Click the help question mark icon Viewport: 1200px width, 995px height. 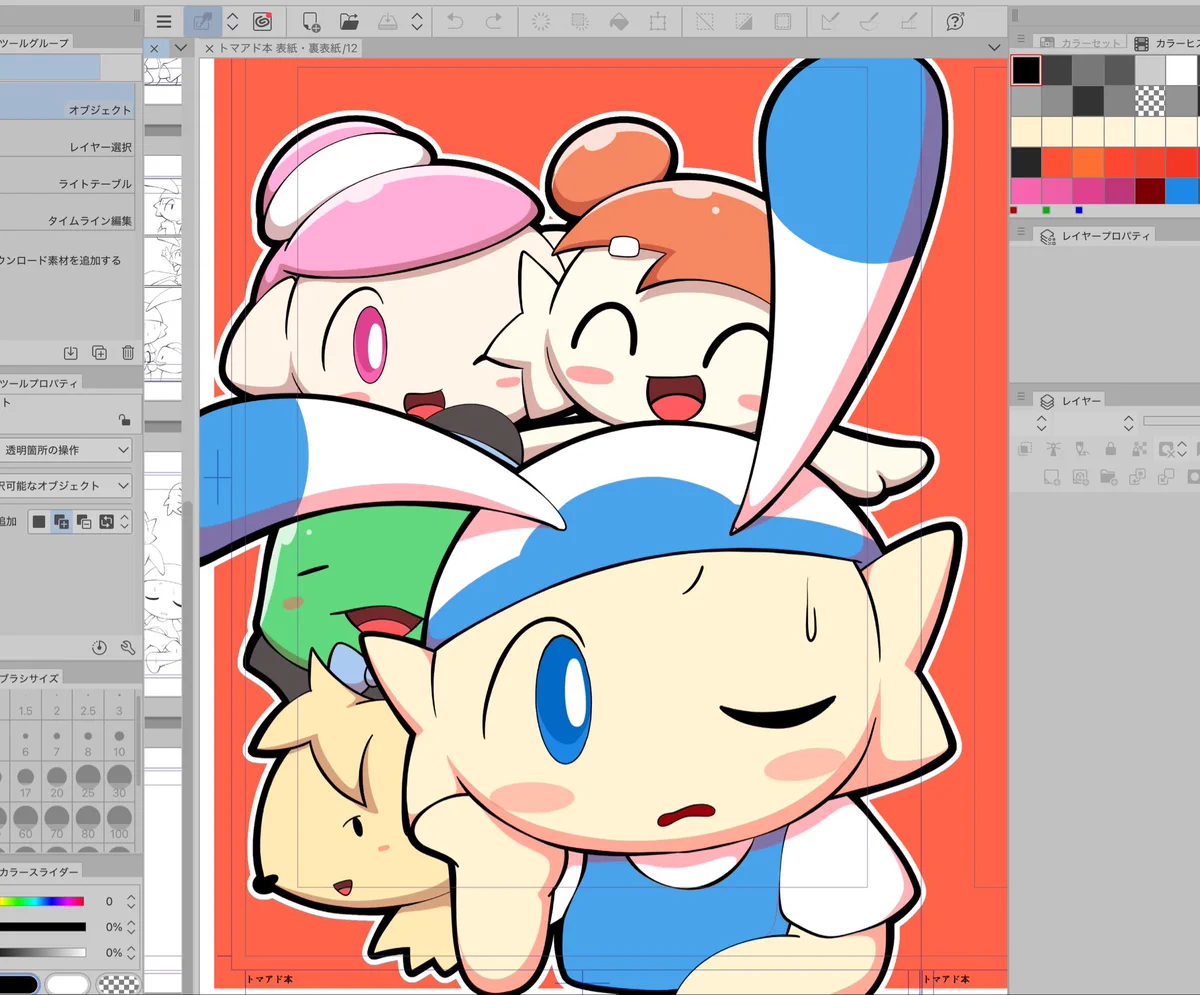pyautogui.click(x=955, y=21)
